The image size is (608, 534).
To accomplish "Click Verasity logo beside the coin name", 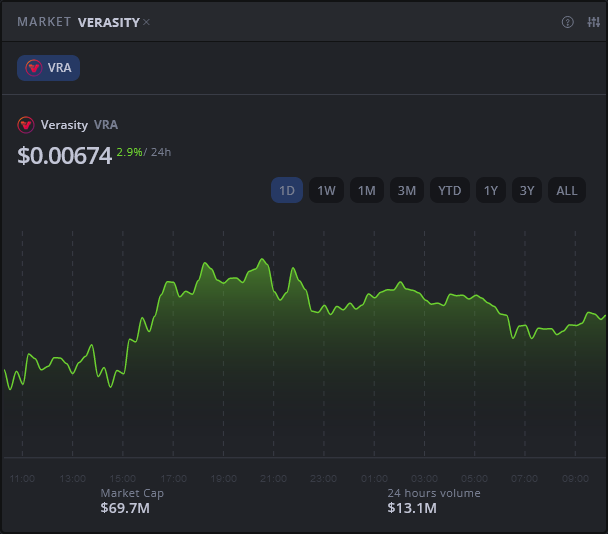I will point(26,125).
